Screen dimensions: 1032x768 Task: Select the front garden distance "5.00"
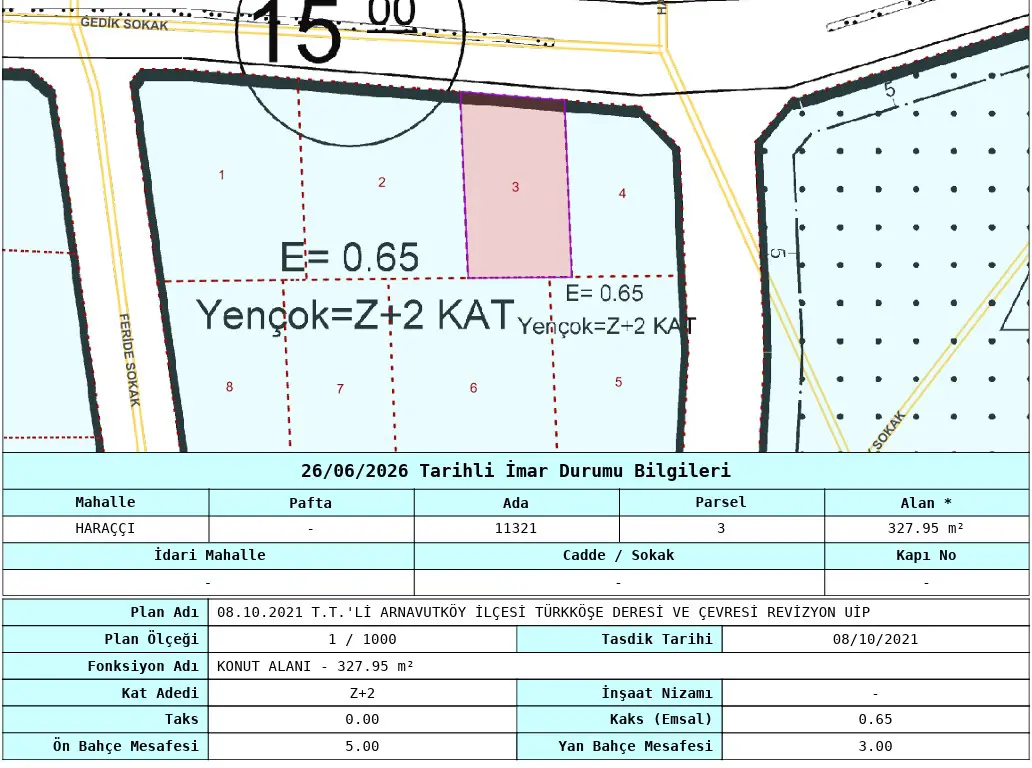363,746
